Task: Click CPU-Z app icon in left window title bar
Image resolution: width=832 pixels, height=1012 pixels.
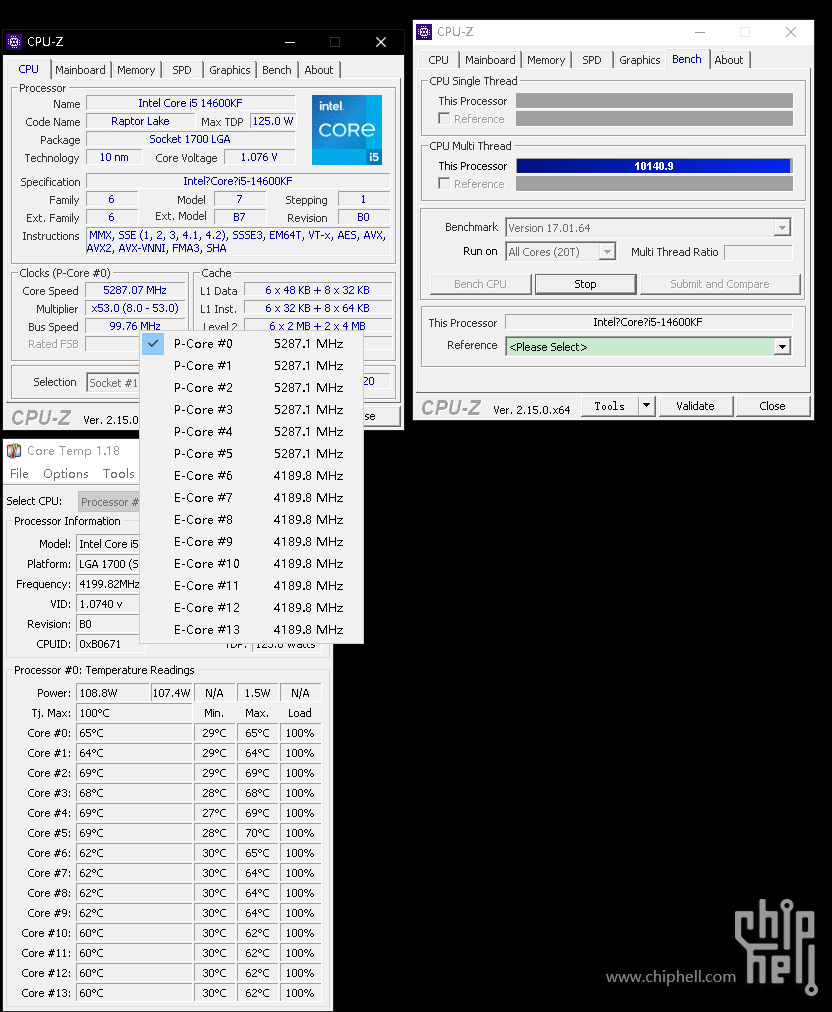Action: (14, 42)
